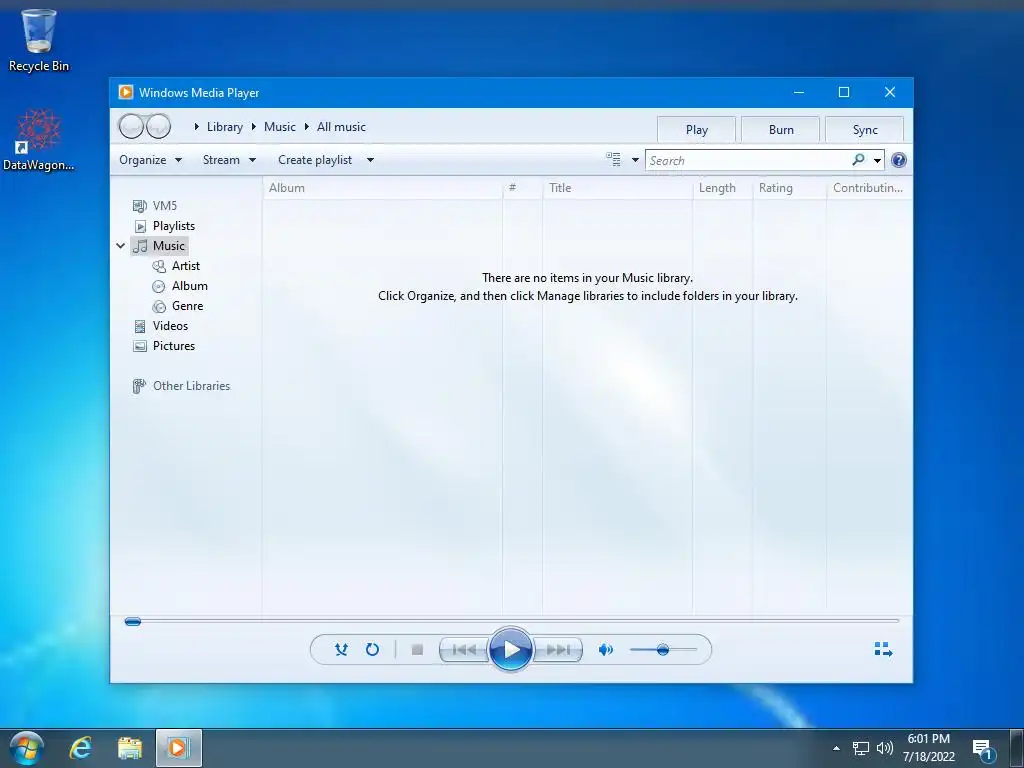Image resolution: width=1024 pixels, height=768 pixels.
Task: Show hidden tray icons arrow
Action: coord(836,748)
